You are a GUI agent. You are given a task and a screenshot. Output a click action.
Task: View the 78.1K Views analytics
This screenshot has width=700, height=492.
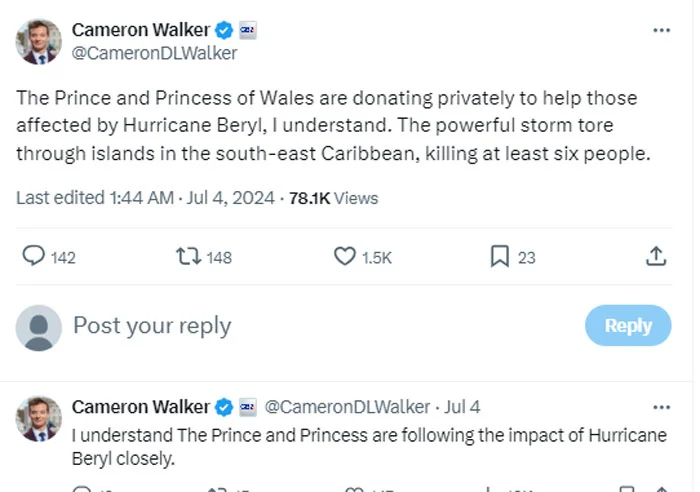(334, 198)
